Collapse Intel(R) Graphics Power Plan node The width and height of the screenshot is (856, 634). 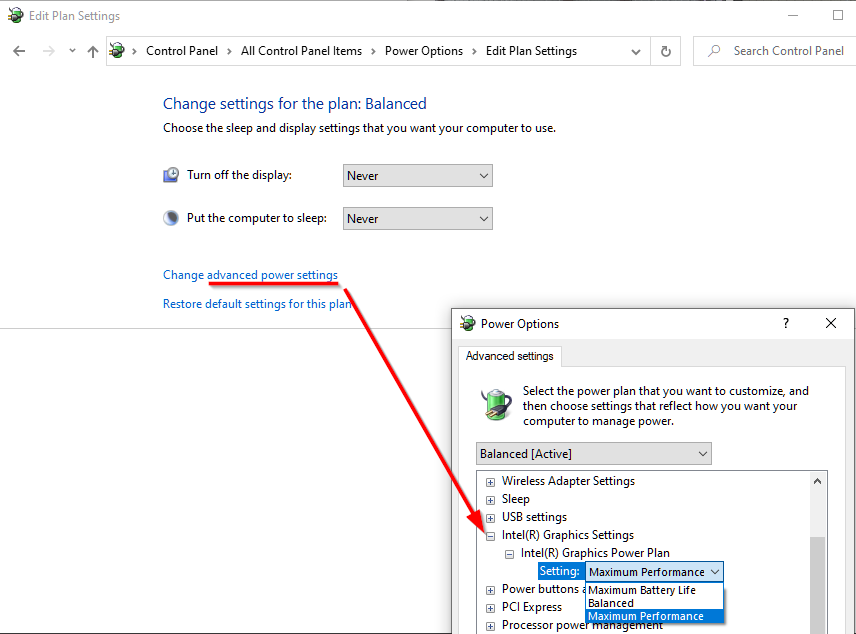(509, 554)
